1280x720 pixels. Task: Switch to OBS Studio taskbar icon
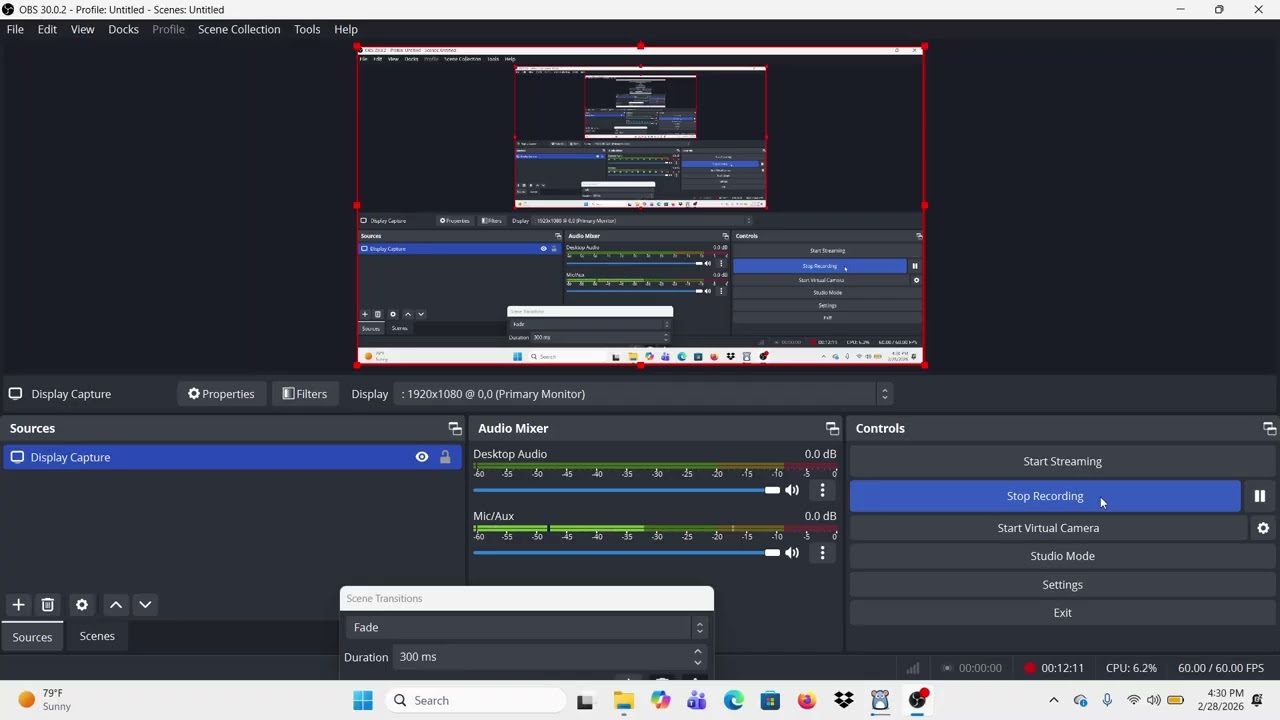(917, 700)
